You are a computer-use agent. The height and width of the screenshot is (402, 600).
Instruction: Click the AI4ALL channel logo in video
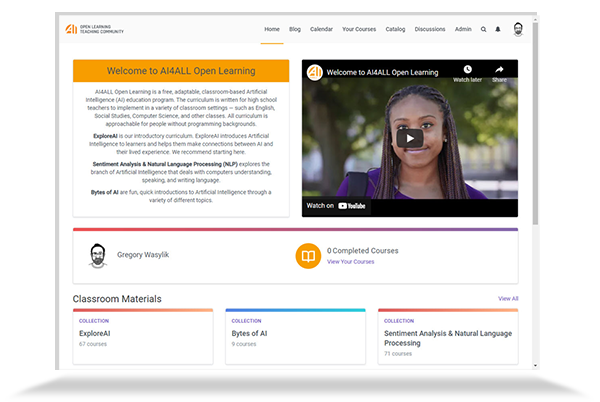[315, 72]
